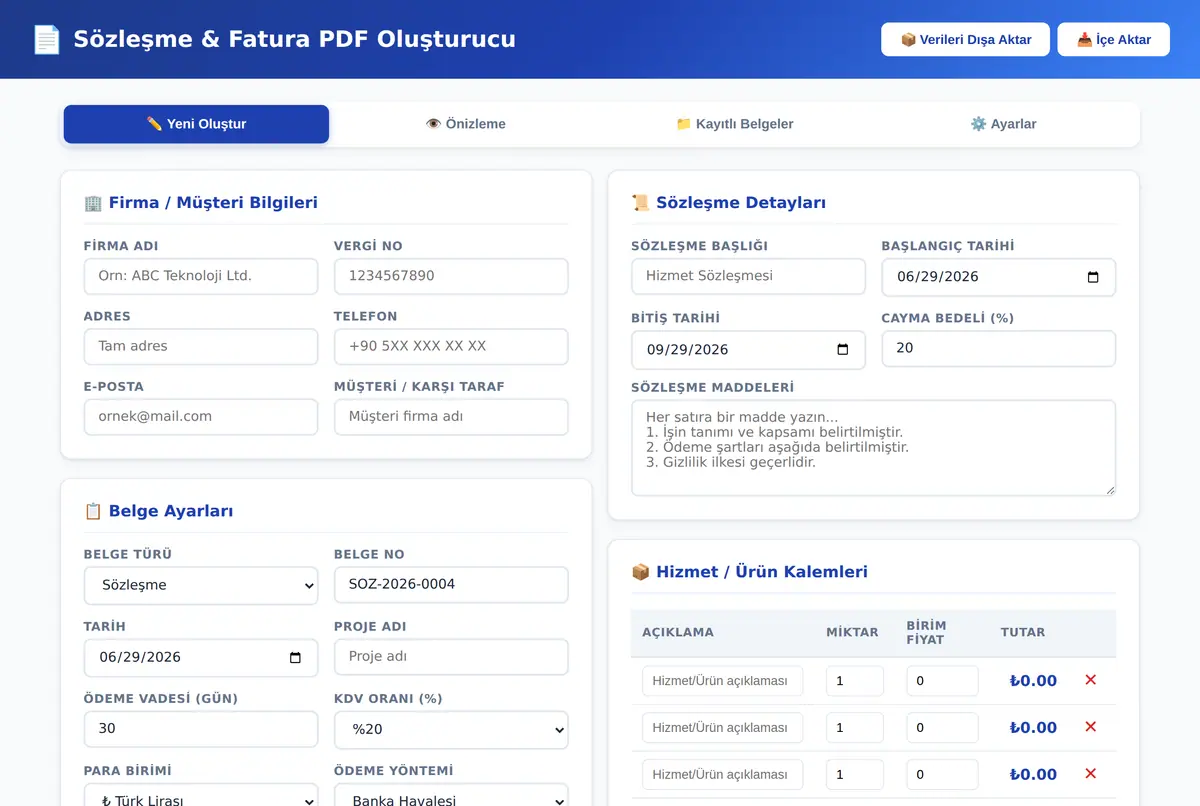
Task: Click into the Vergi No field
Action: click(x=451, y=276)
